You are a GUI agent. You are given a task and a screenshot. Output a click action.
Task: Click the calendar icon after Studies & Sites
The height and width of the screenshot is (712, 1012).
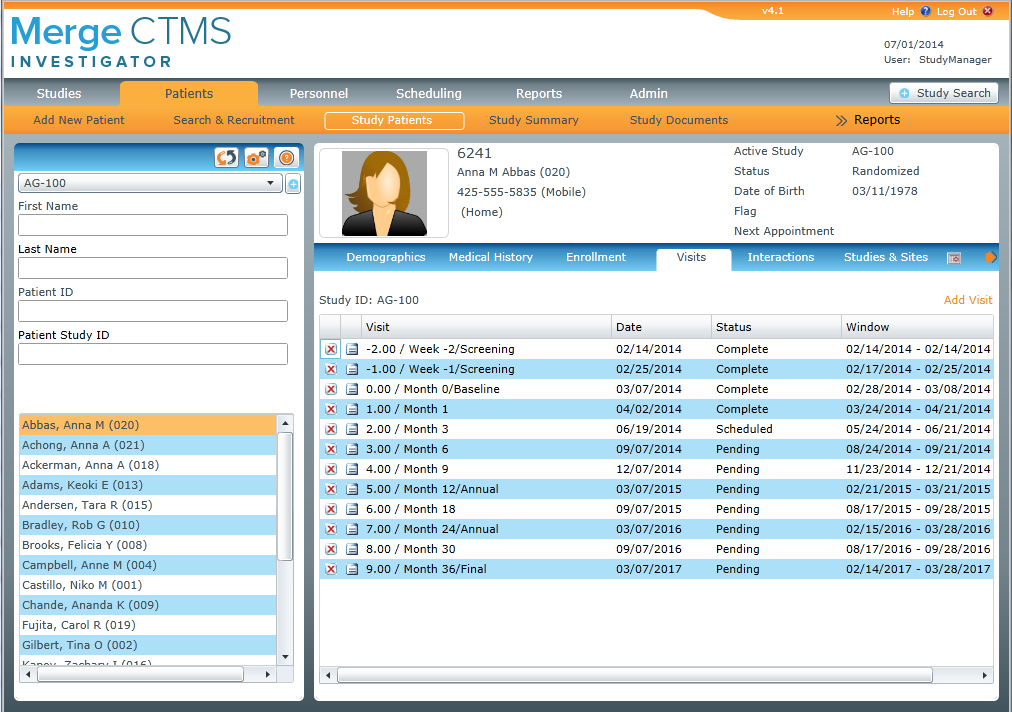(x=954, y=258)
